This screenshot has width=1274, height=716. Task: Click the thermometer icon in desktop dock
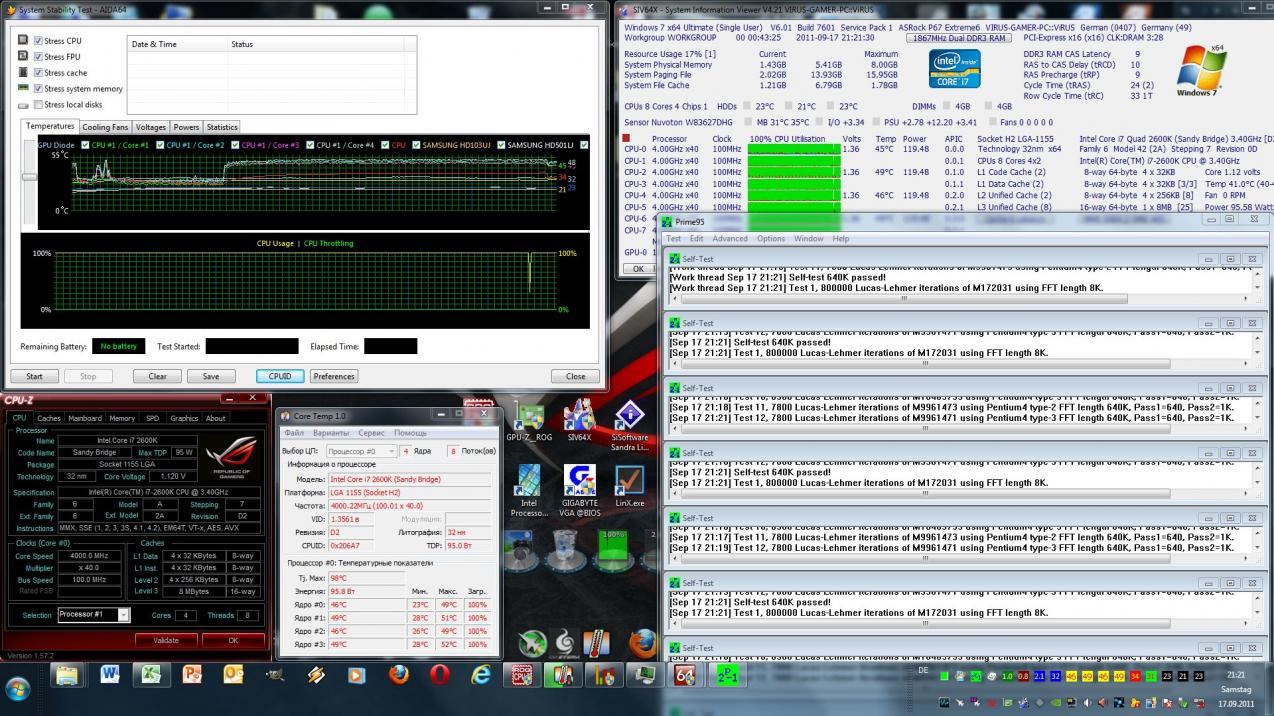point(597,643)
